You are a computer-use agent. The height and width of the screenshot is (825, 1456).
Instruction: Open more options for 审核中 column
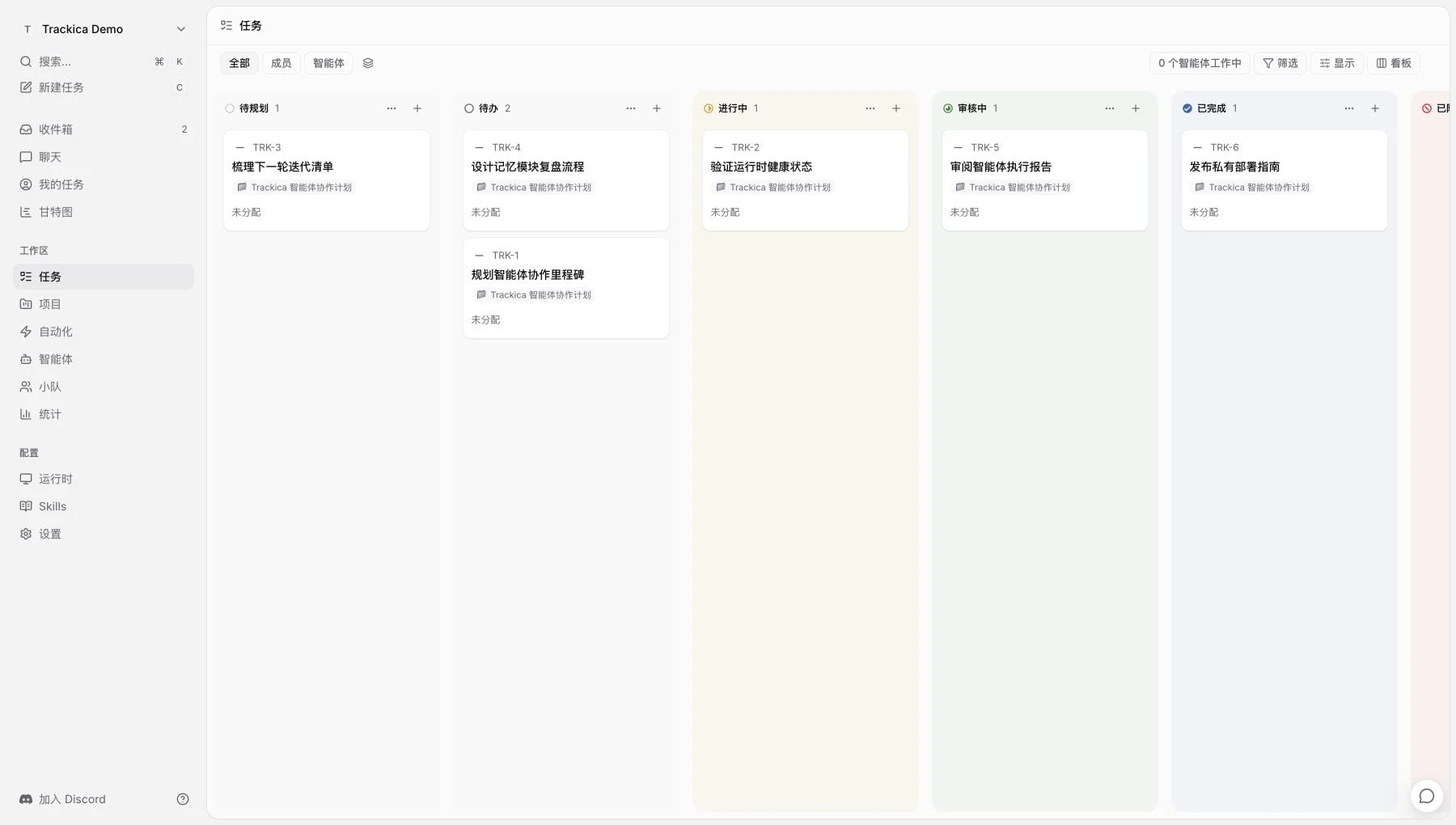[1110, 108]
